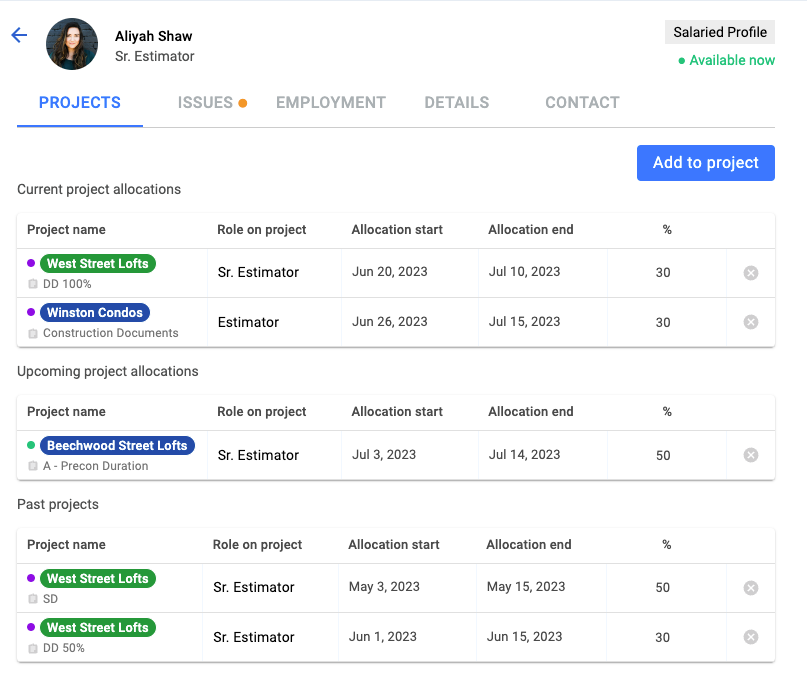Open Aliyah Shaw's profile photo
This screenshot has width=807, height=674.
[x=72, y=44]
